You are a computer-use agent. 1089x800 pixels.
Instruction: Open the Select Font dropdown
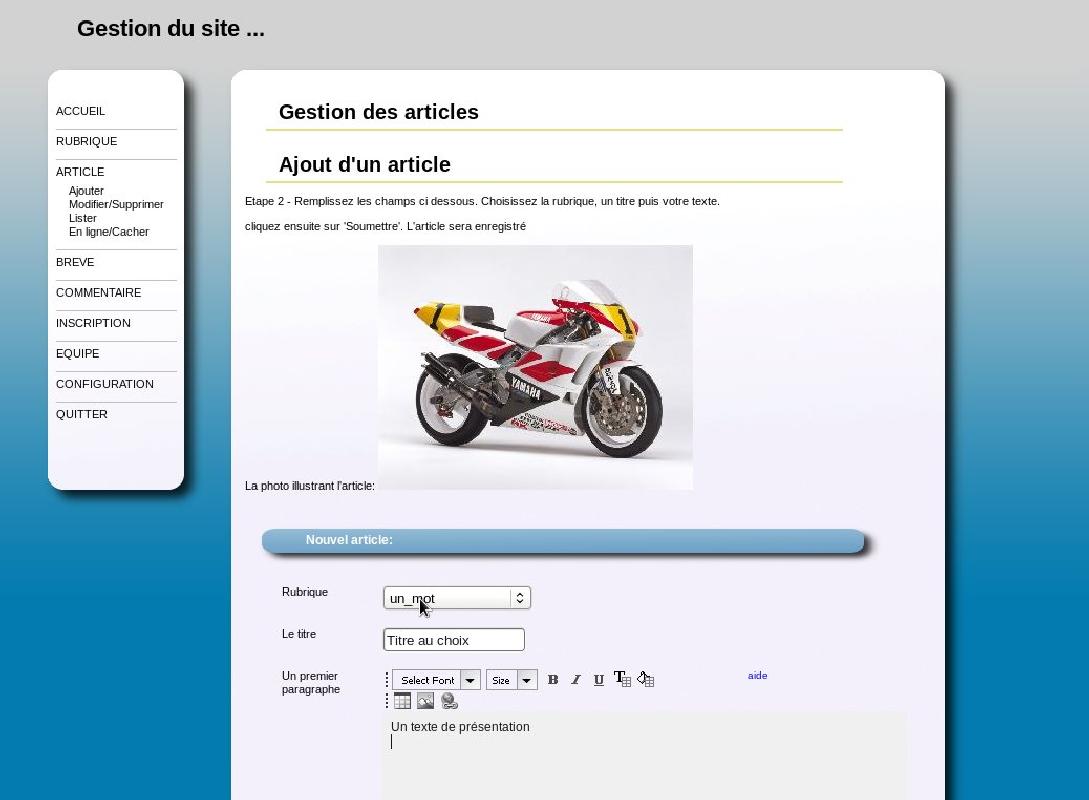pyautogui.click(x=436, y=680)
